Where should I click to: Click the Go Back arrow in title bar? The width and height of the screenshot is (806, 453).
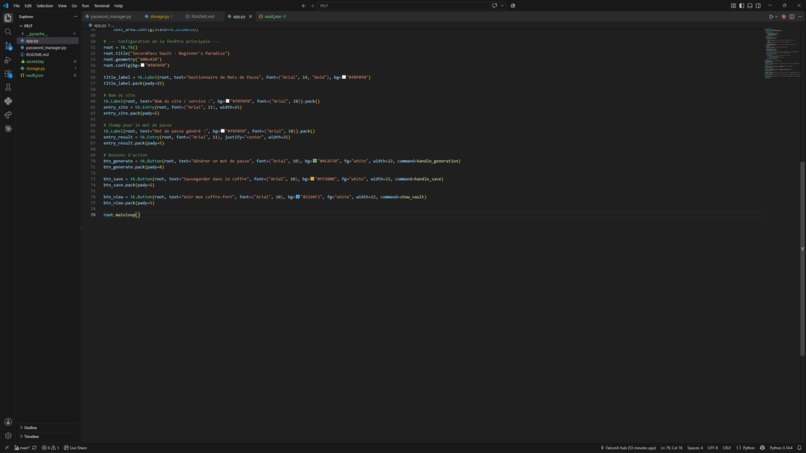click(x=303, y=6)
